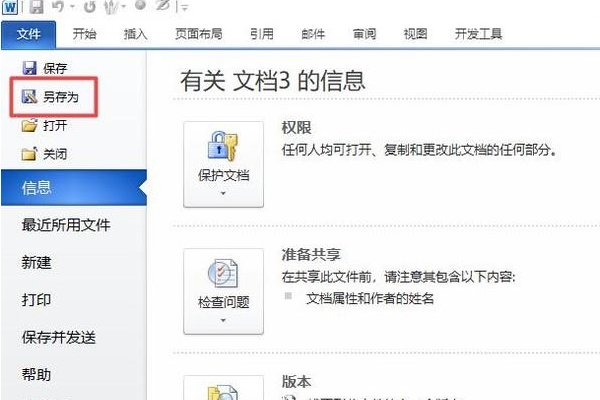The image size is (600, 400).
Task: Switch to the 开始 tab
Action: (84, 34)
